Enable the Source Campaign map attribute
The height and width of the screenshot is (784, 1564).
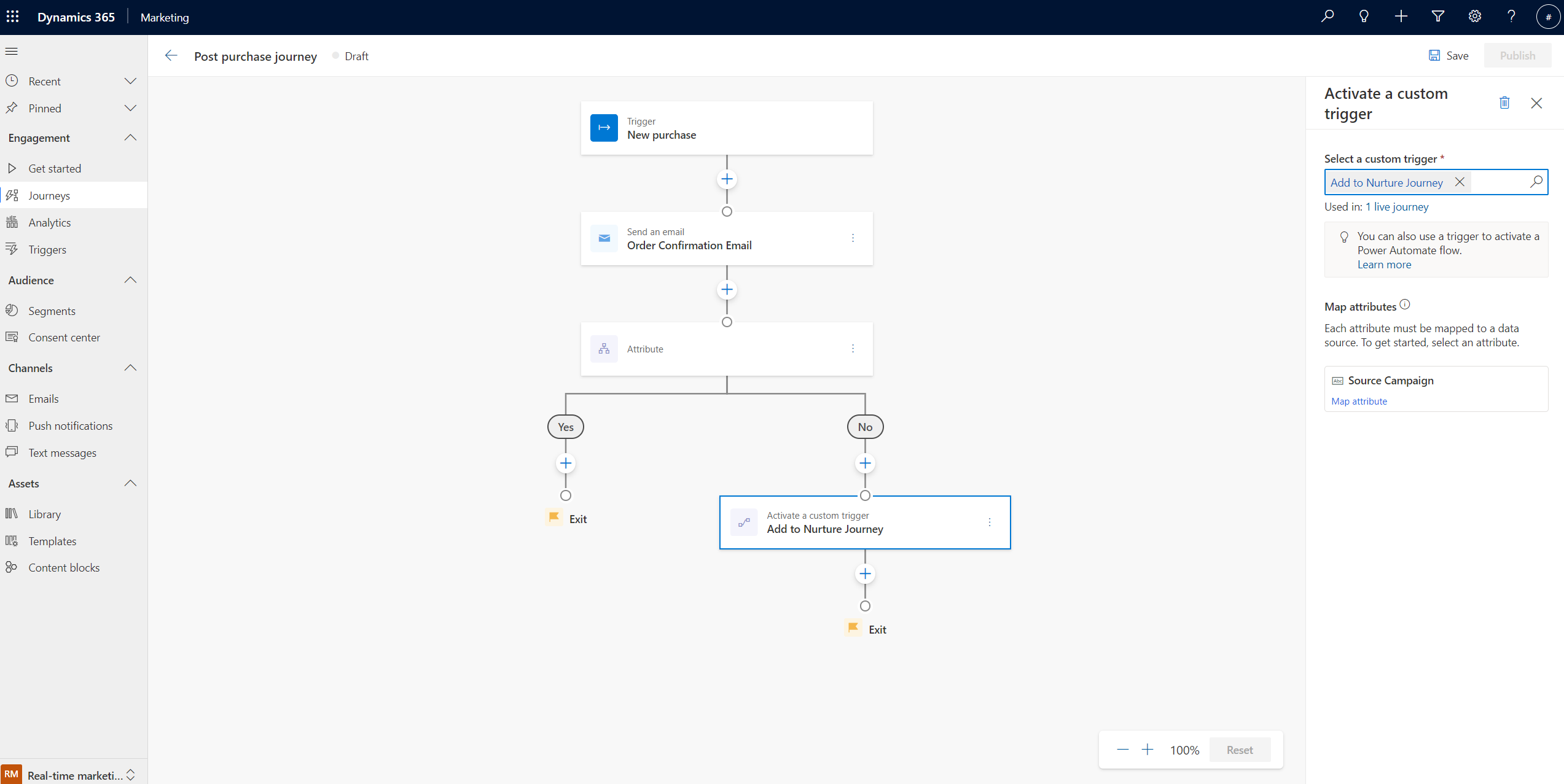coord(1358,400)
